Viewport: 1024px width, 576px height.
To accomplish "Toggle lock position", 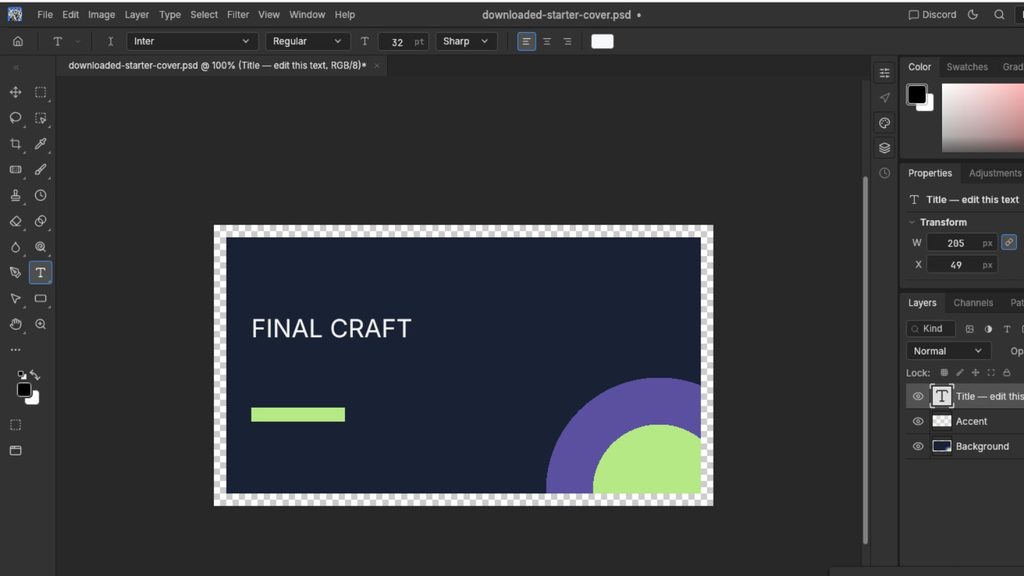I will [x=975, y=372].
